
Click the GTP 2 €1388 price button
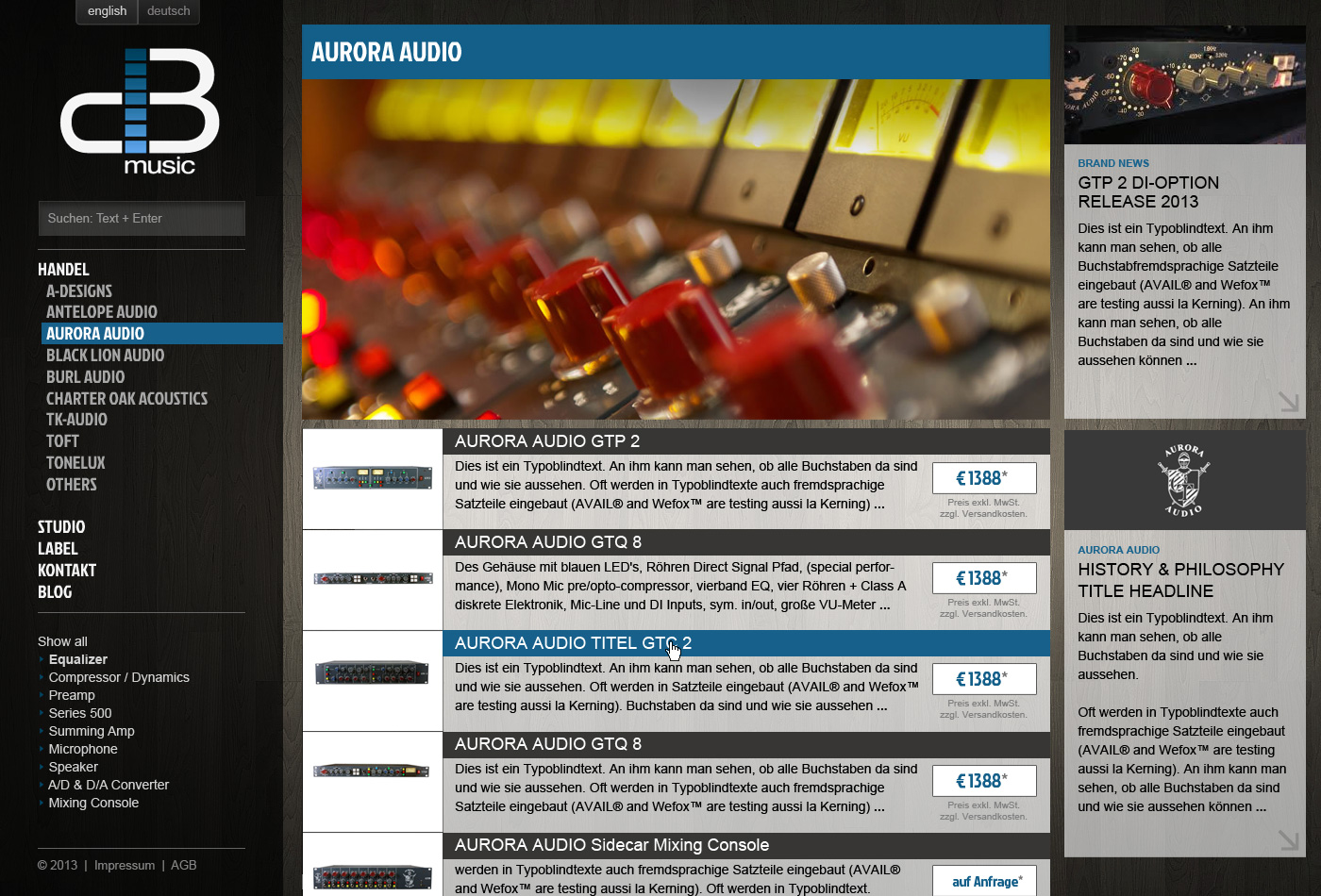[984, 478]
